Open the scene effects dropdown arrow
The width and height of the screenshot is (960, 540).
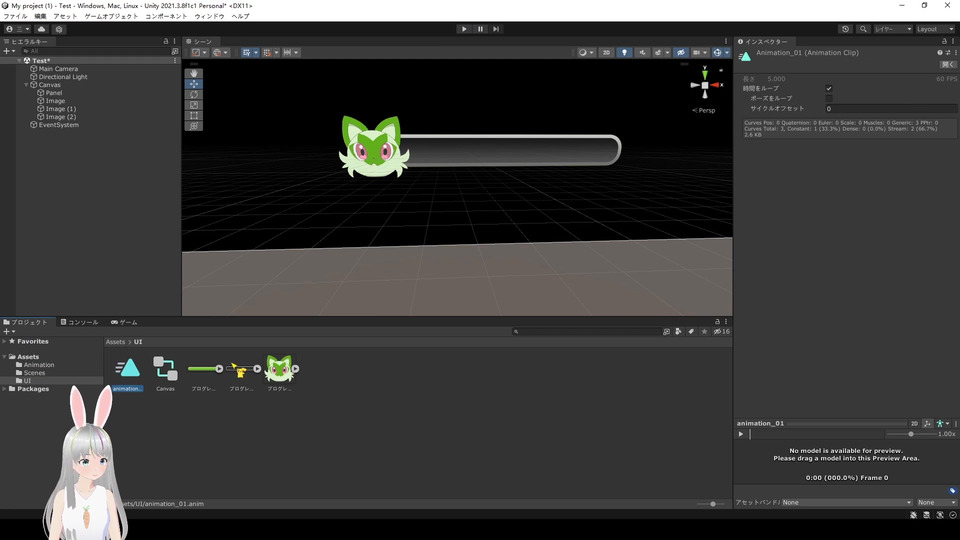[667, 53]
